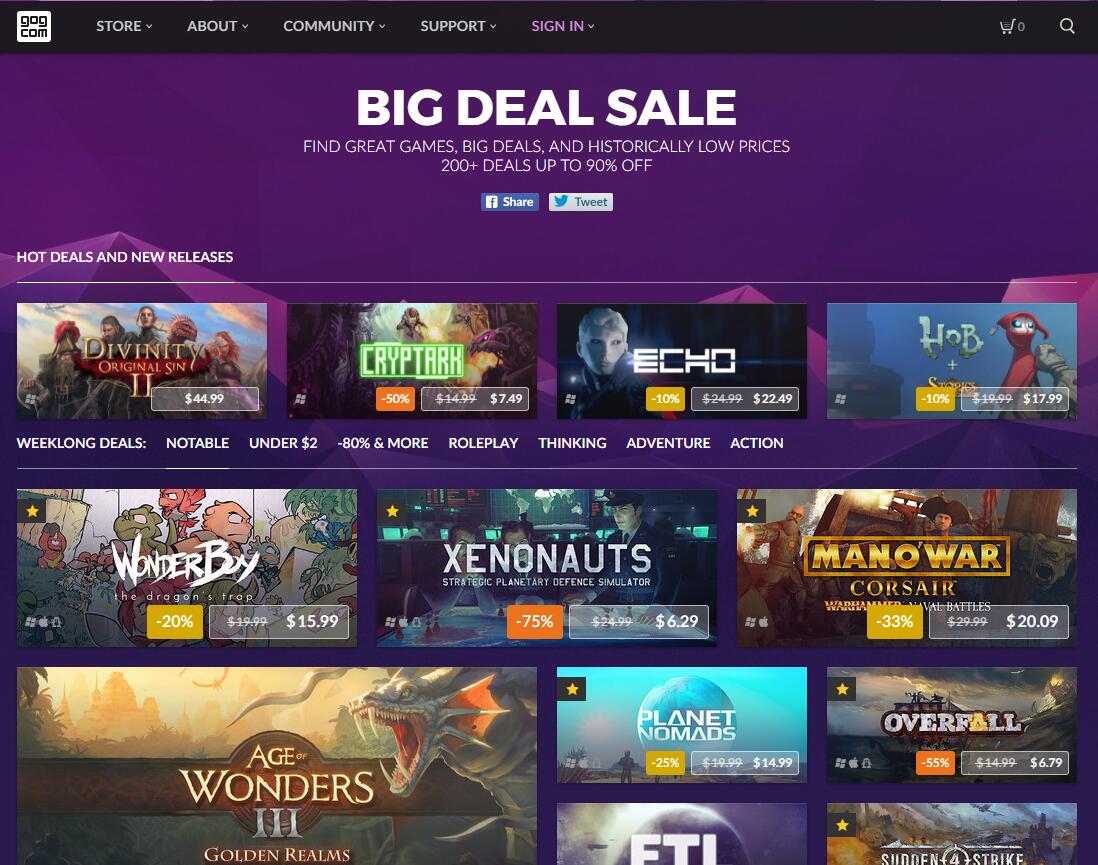Open the shopping cart icon
1098x865 pixels.
(x=1012, y=27)
